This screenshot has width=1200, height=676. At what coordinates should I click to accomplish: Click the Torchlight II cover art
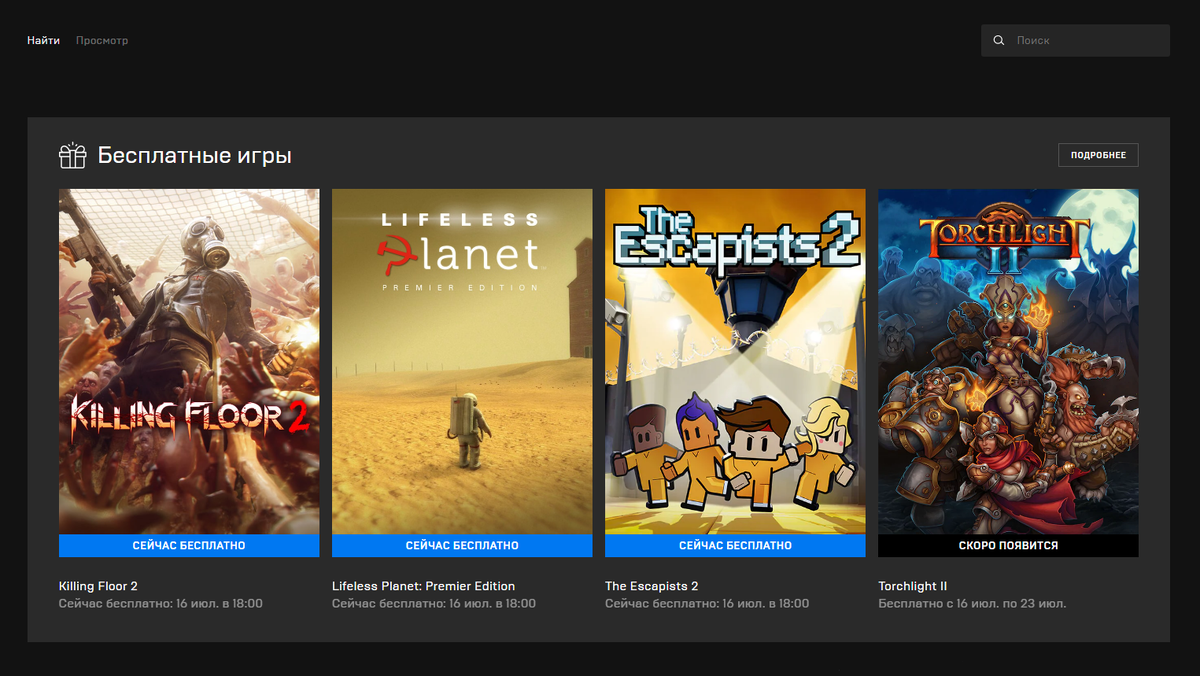[1008, 360]
